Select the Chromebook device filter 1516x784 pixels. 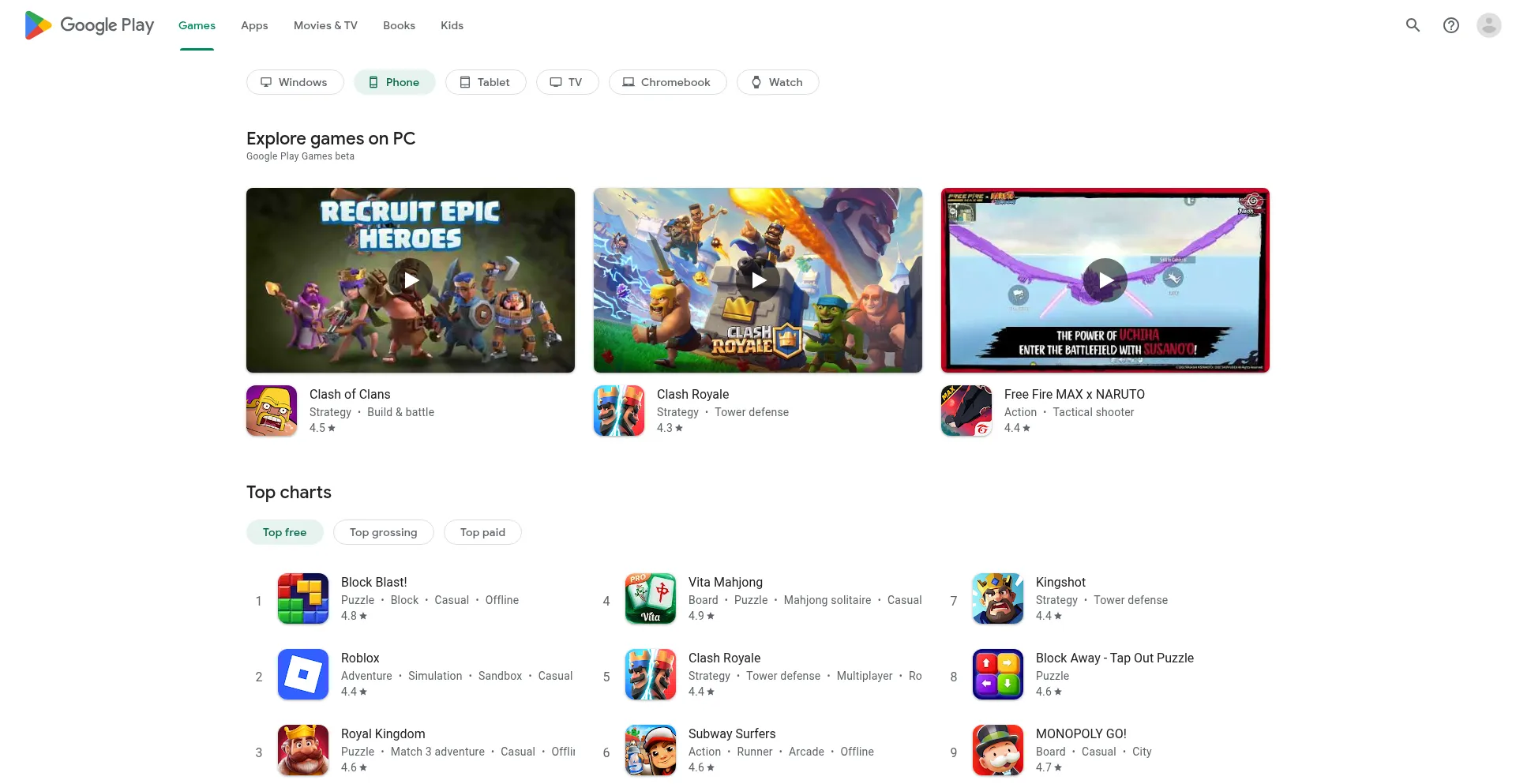[667, 82]
